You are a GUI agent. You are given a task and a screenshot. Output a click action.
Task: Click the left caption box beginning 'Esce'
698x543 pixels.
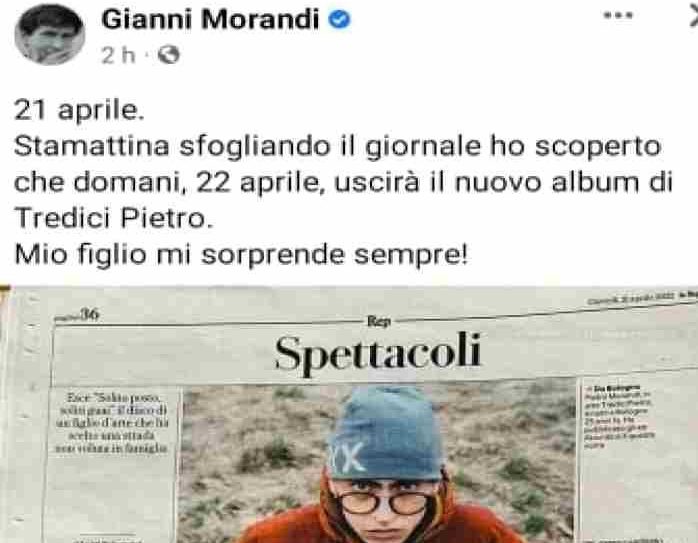[x=112, y=423]
